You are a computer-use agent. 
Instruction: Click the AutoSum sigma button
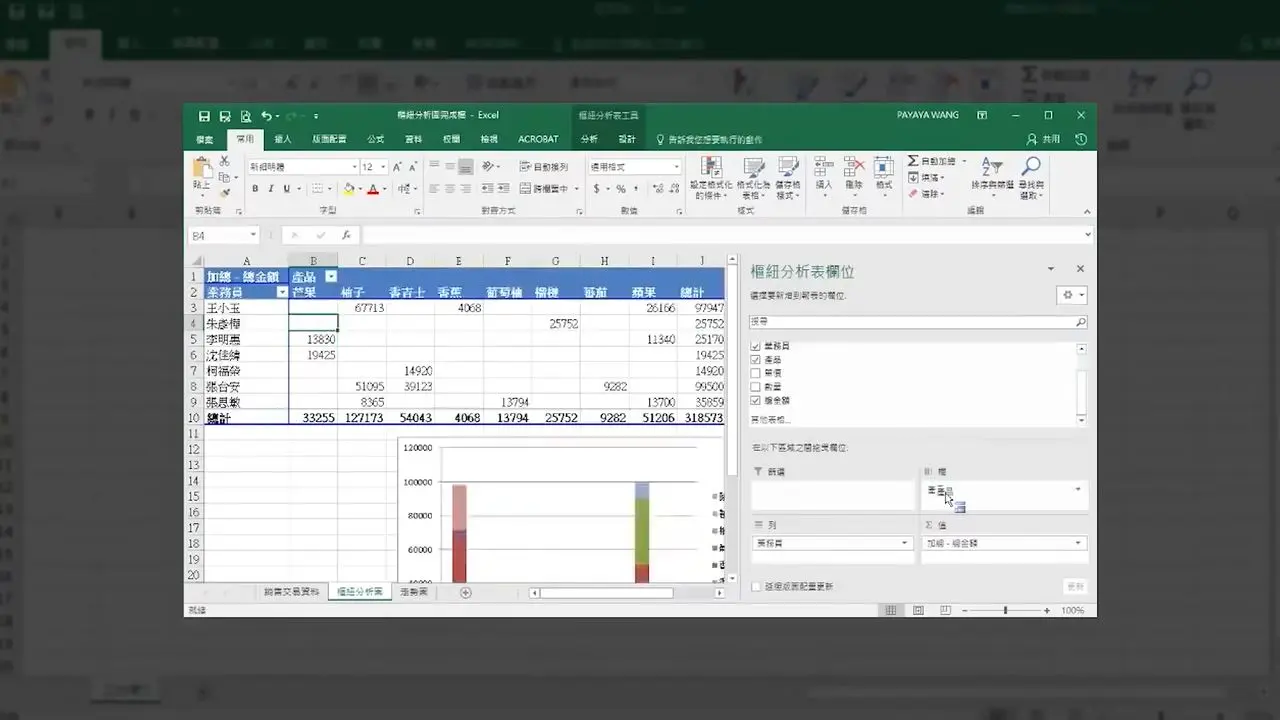pos(913,161)
